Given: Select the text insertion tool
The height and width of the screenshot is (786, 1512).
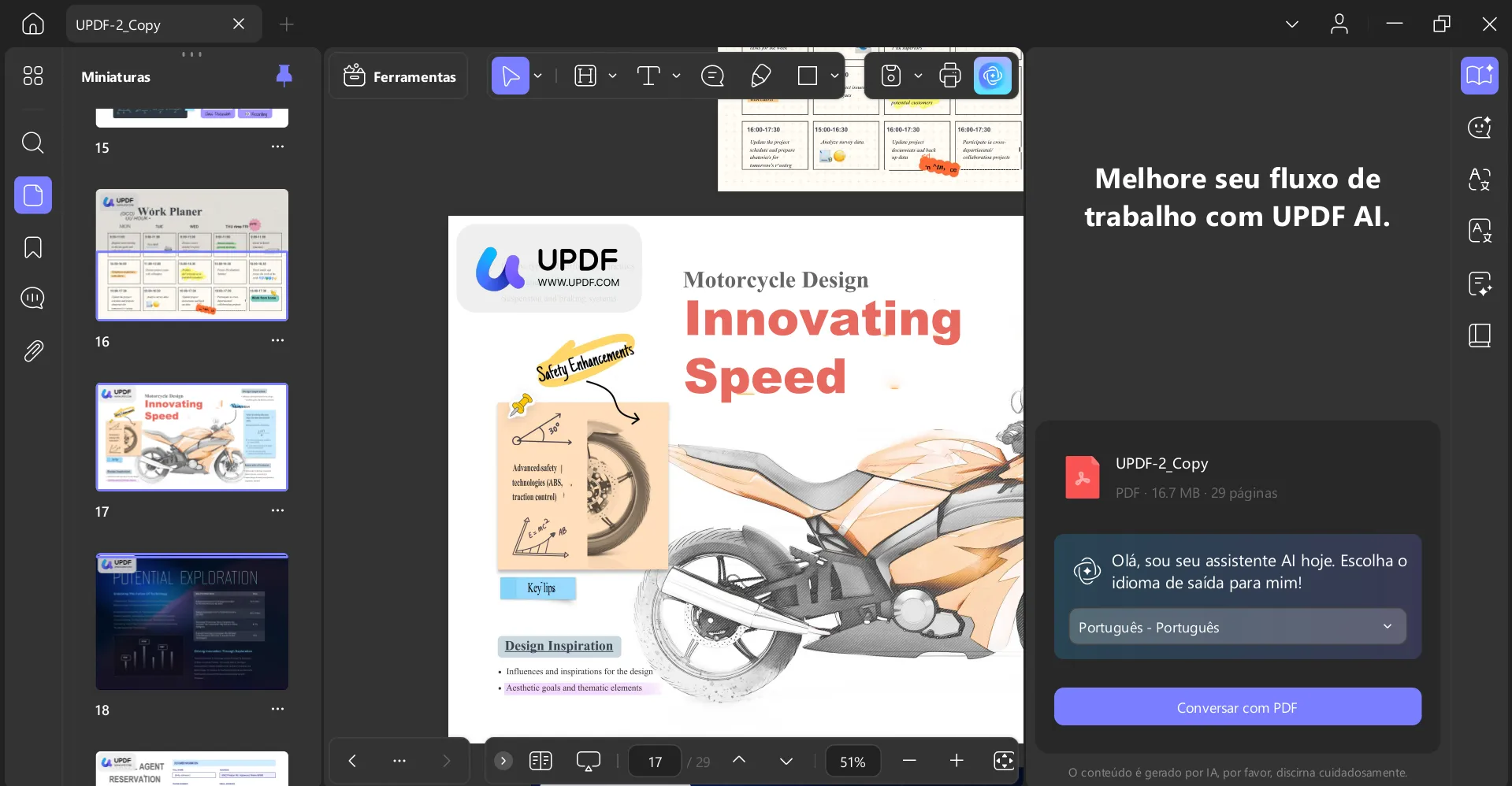Looking at the screenshot, I should pyautogui.click(x=648, y=76).
